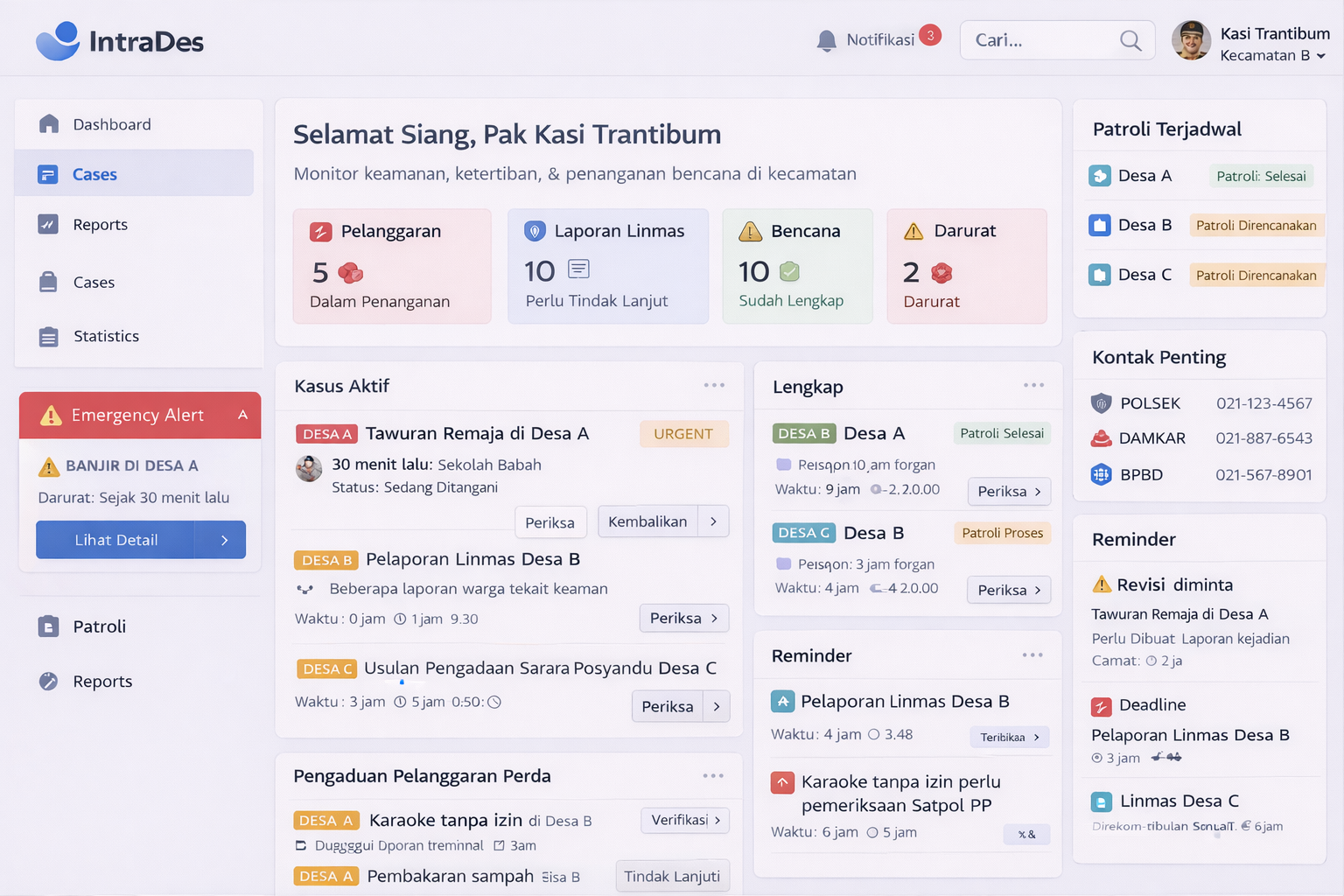
Task: Click the Pelanggaran card icon
Action: tap(321, 232)
